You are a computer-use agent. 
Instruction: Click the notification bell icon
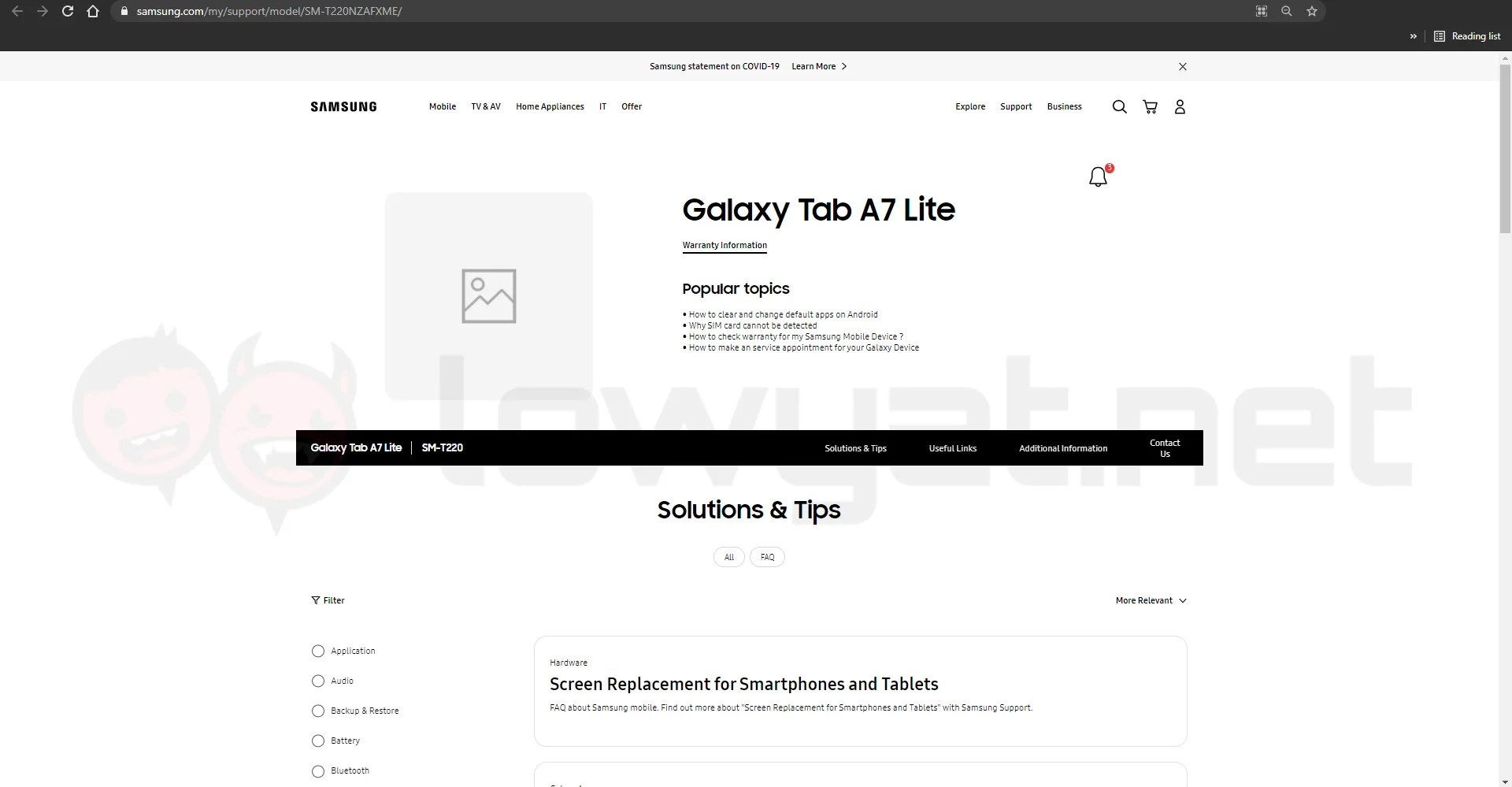(1099, 176)
